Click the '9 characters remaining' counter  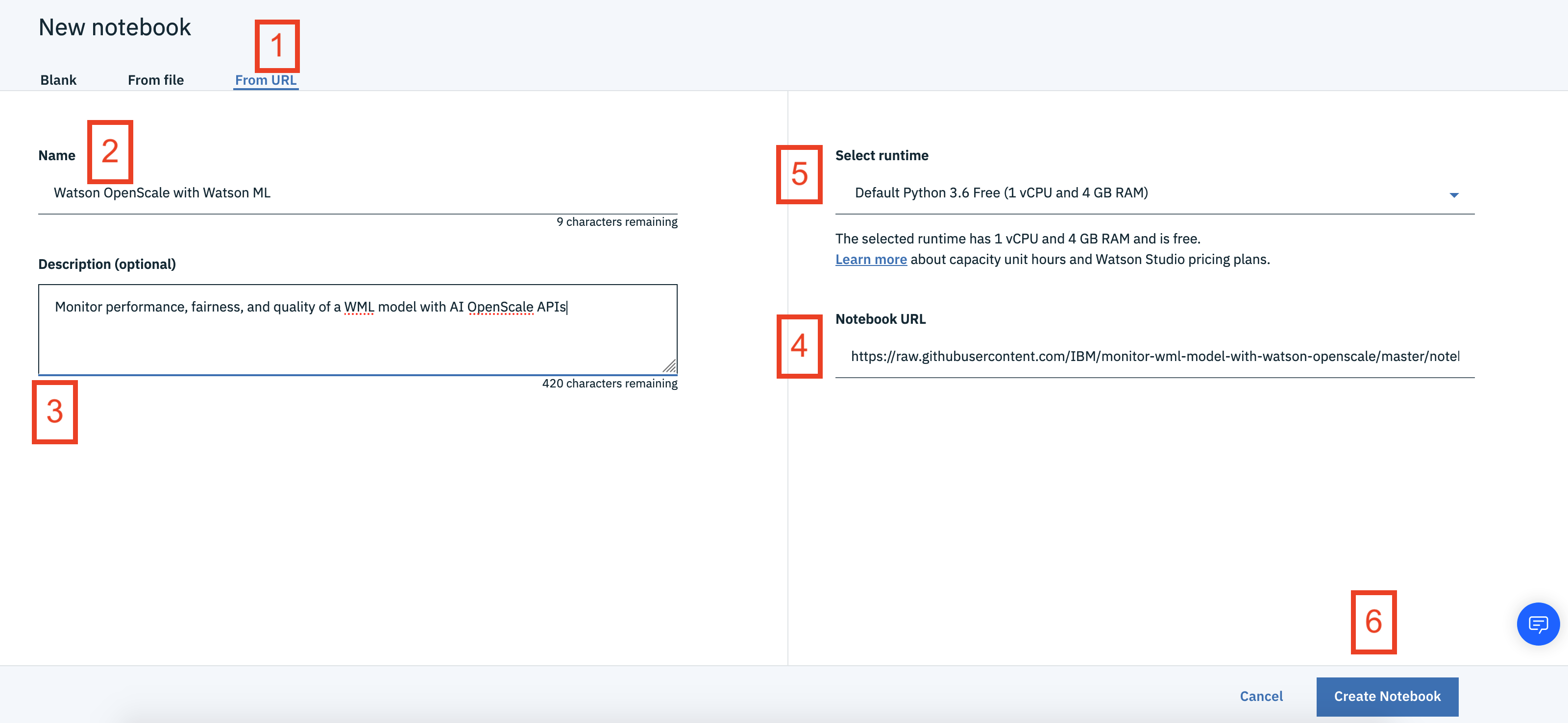coord(616,222)
